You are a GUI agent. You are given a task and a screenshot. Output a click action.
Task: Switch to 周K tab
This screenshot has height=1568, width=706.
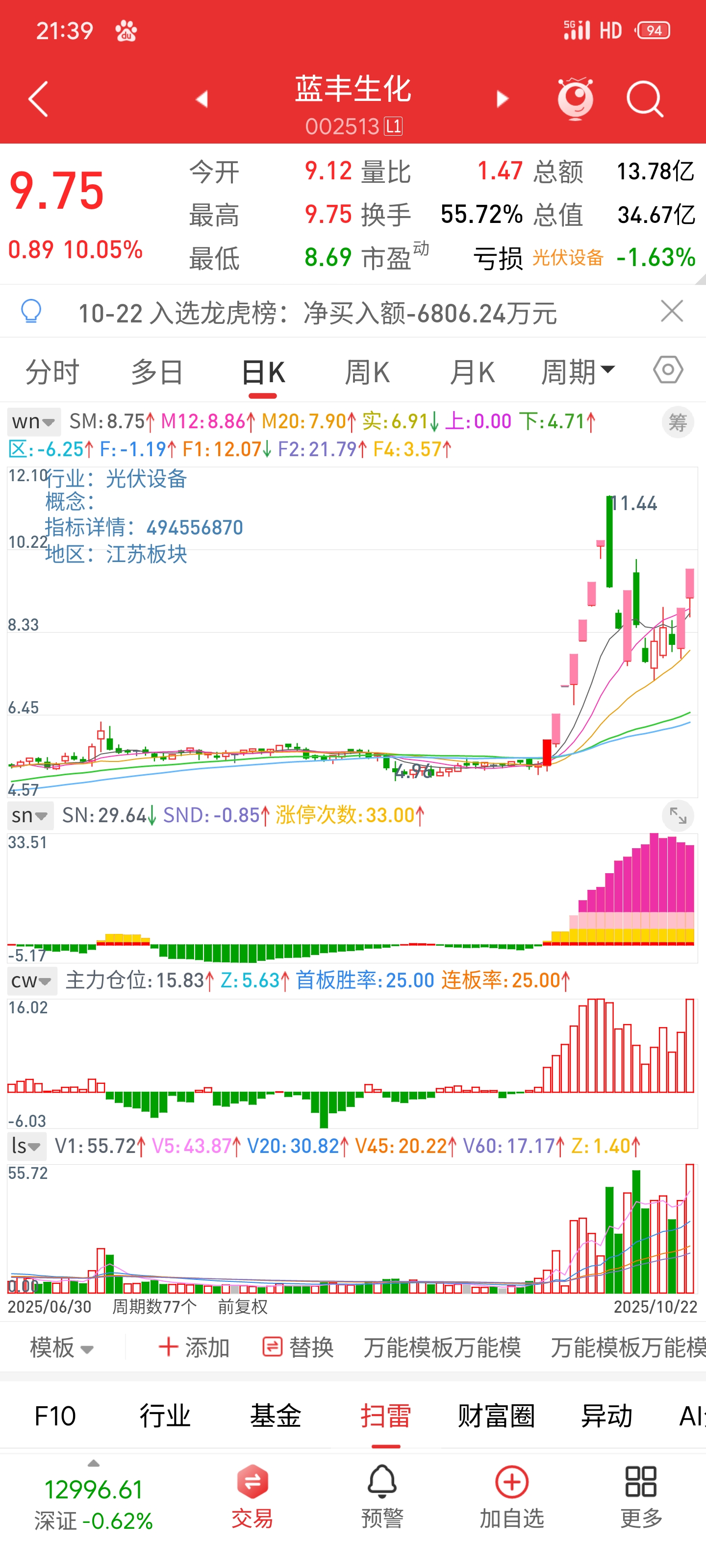tap(367, 371)
